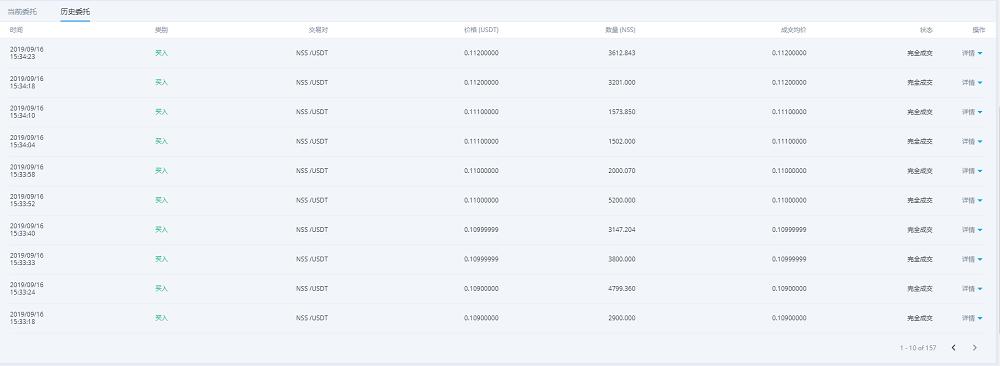This screenshot has width=1000, height=366.
Task: Open 详情 for the 15:33:24 order
Action: (972, 288)
